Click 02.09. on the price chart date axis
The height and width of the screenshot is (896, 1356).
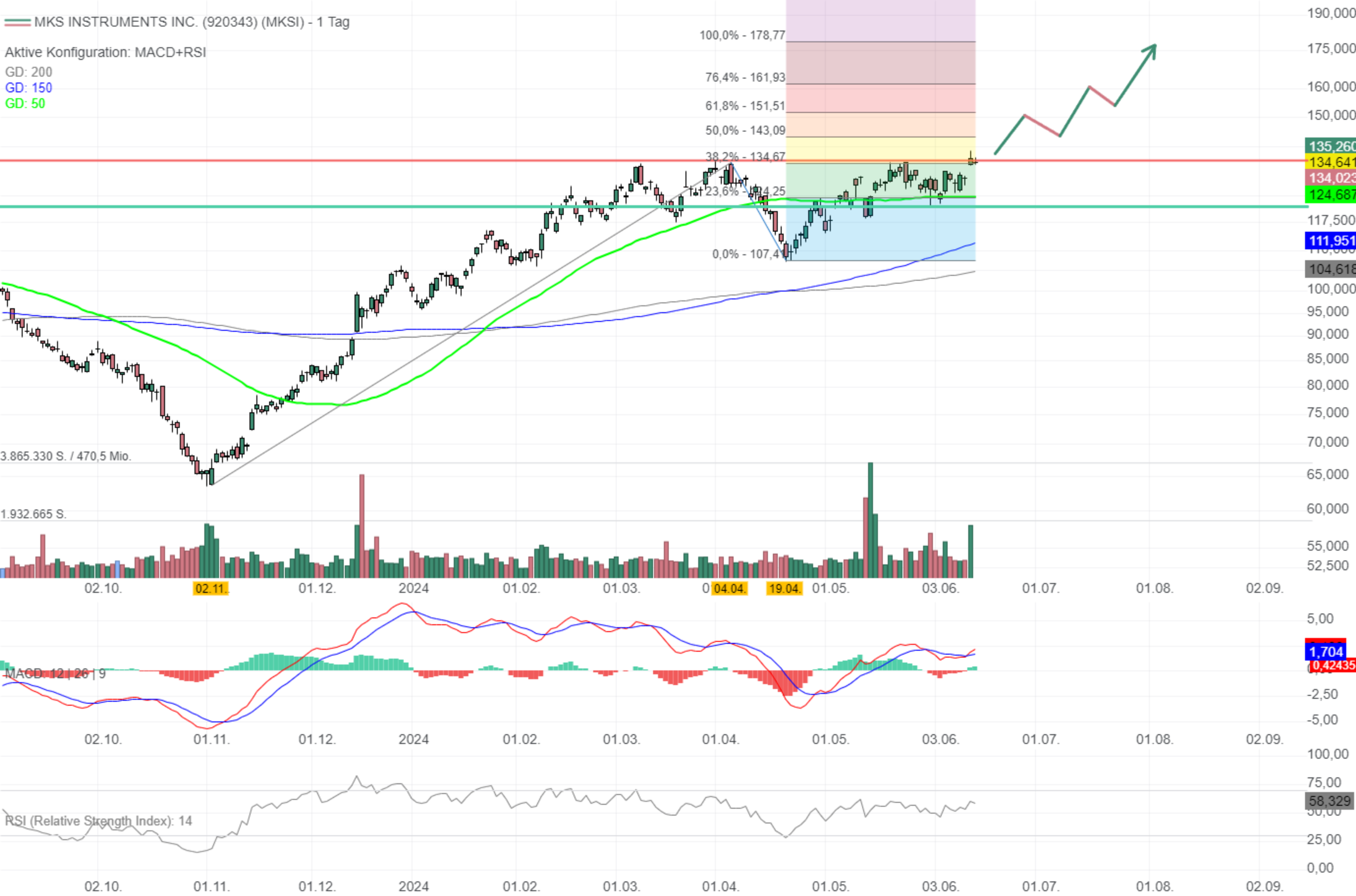tap(1265, 588)
